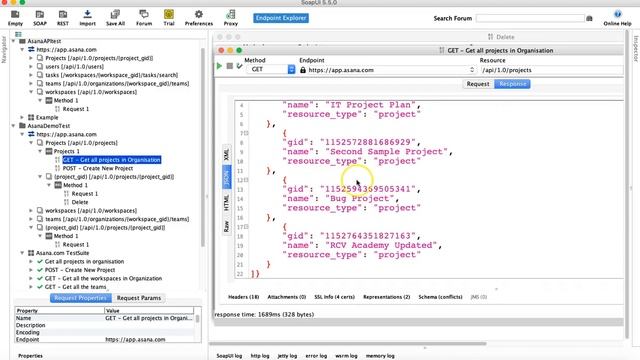Click the Save All toolbar icon
640x360 pixels.
coord(115,18)
